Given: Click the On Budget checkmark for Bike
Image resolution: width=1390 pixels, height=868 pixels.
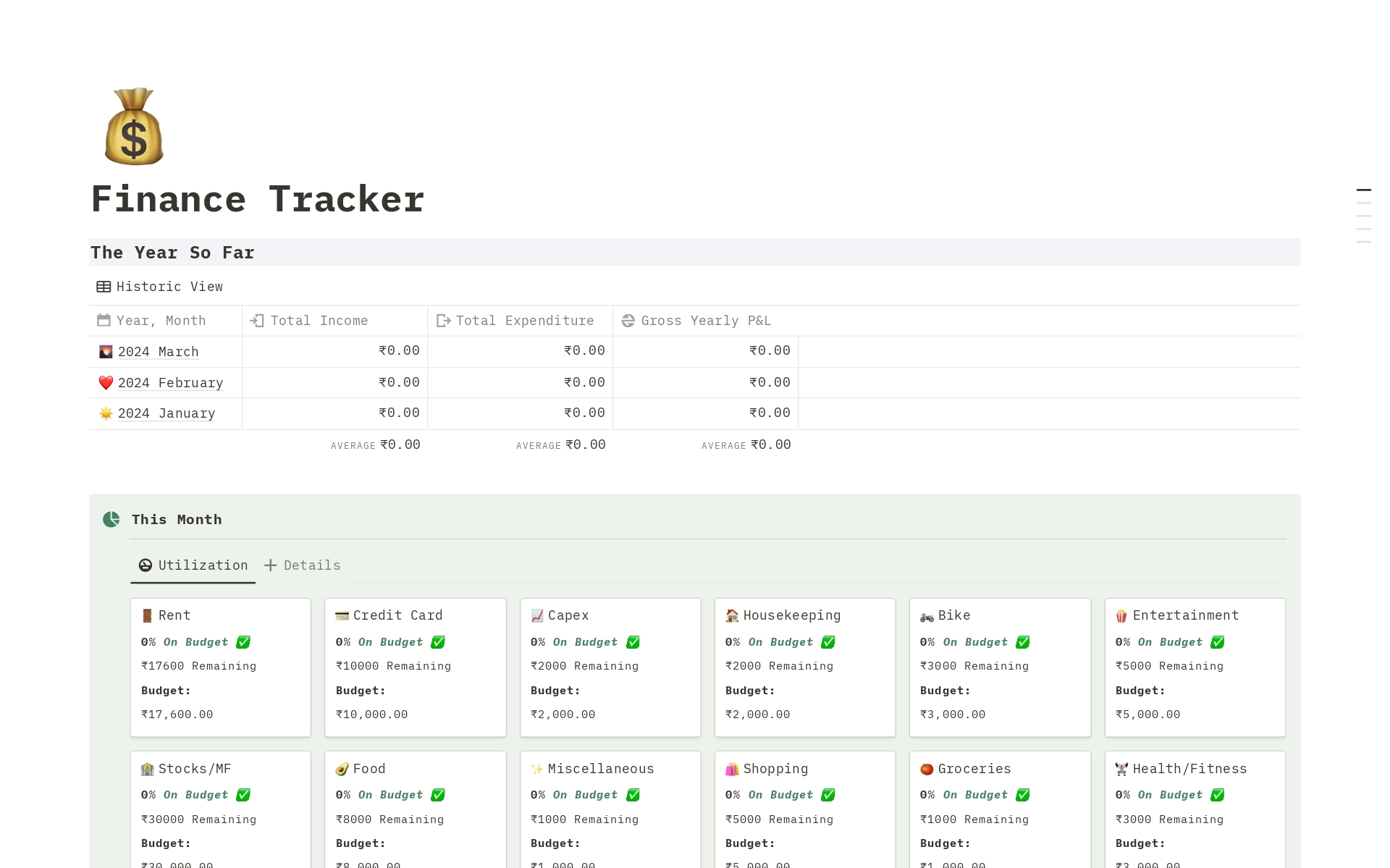Looking at the screenshot, I should click(1022, 642).
